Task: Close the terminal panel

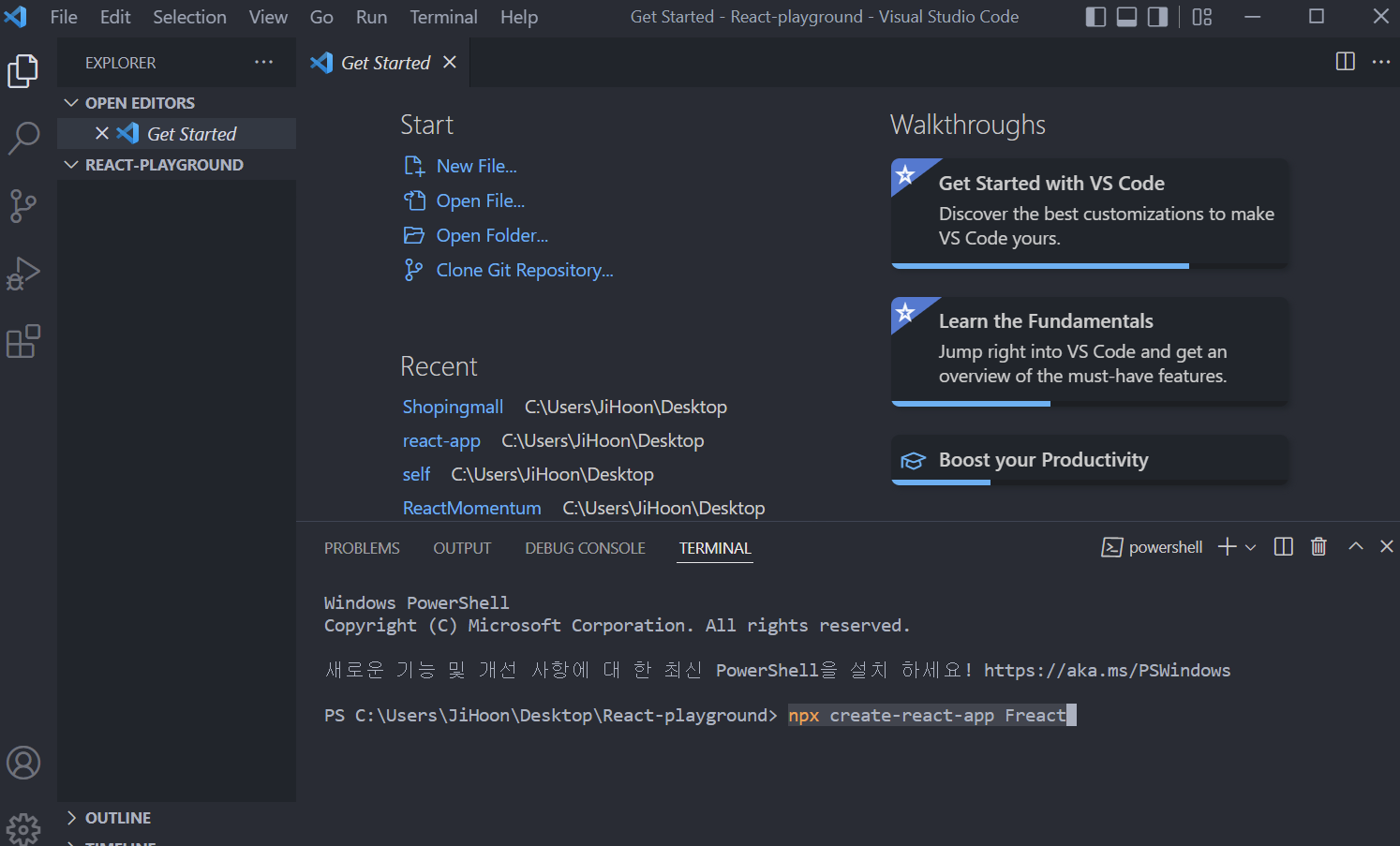Action: coord(1387,546)
